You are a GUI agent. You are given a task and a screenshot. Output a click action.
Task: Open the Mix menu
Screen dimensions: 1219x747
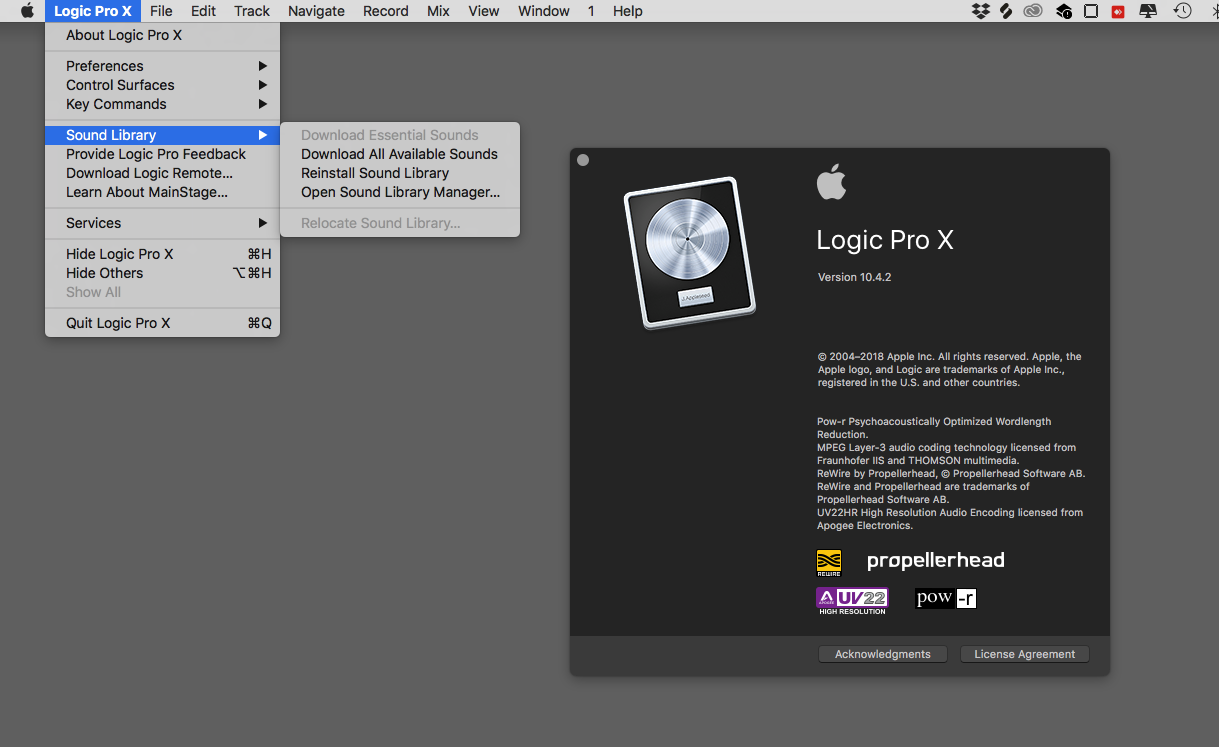(438, 11)
